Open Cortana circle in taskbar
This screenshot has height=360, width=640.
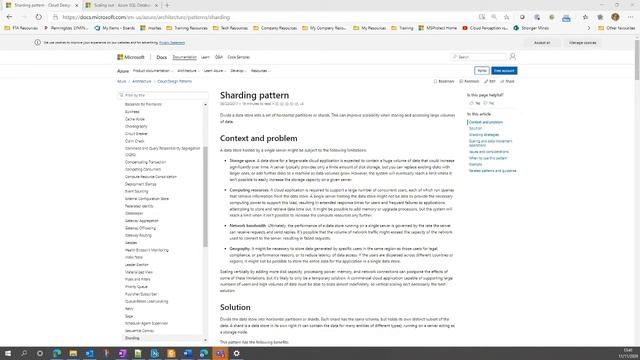coord(40,353)
